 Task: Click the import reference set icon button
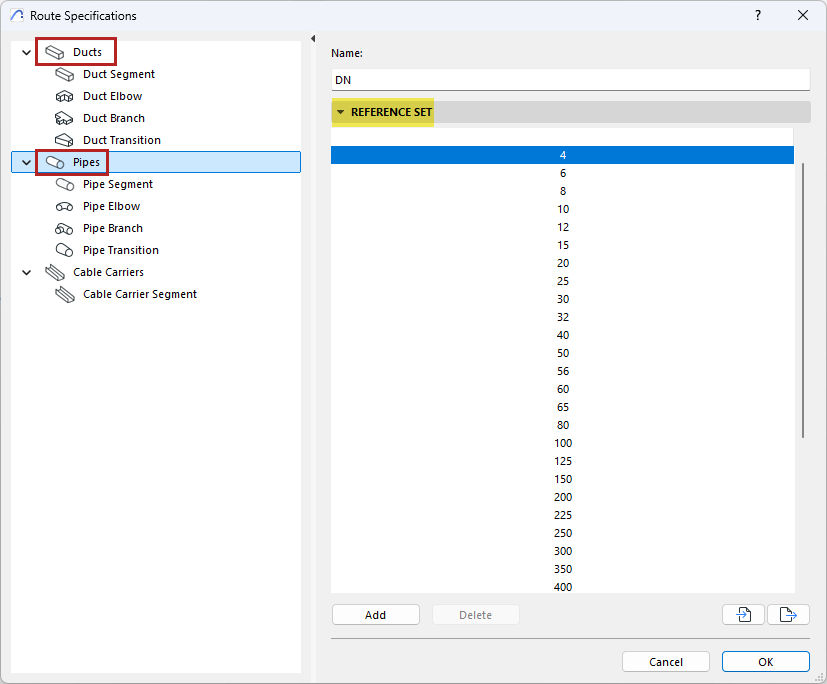[743, 614]
